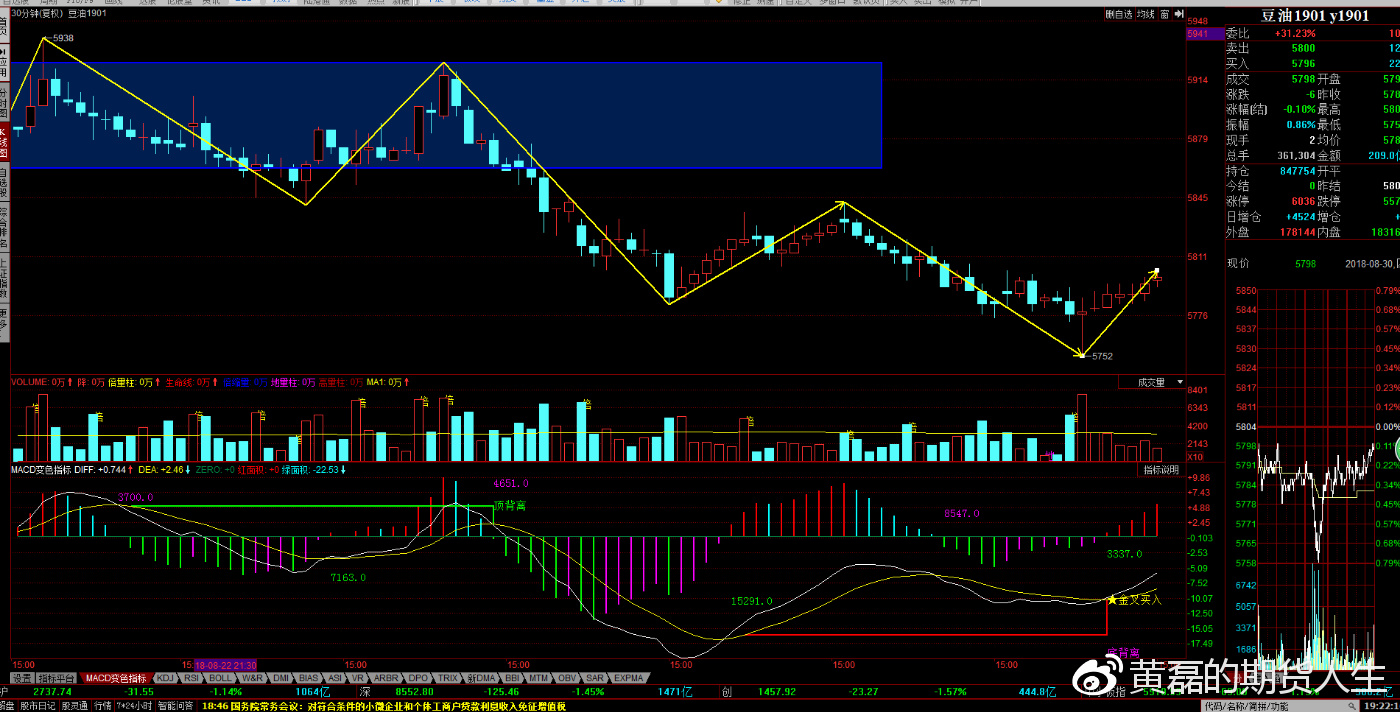Image resolution: width=1400 pixels, height=712 pixels.
Task: Click the 买入 price 5796
Action: tap(1303, 64)
